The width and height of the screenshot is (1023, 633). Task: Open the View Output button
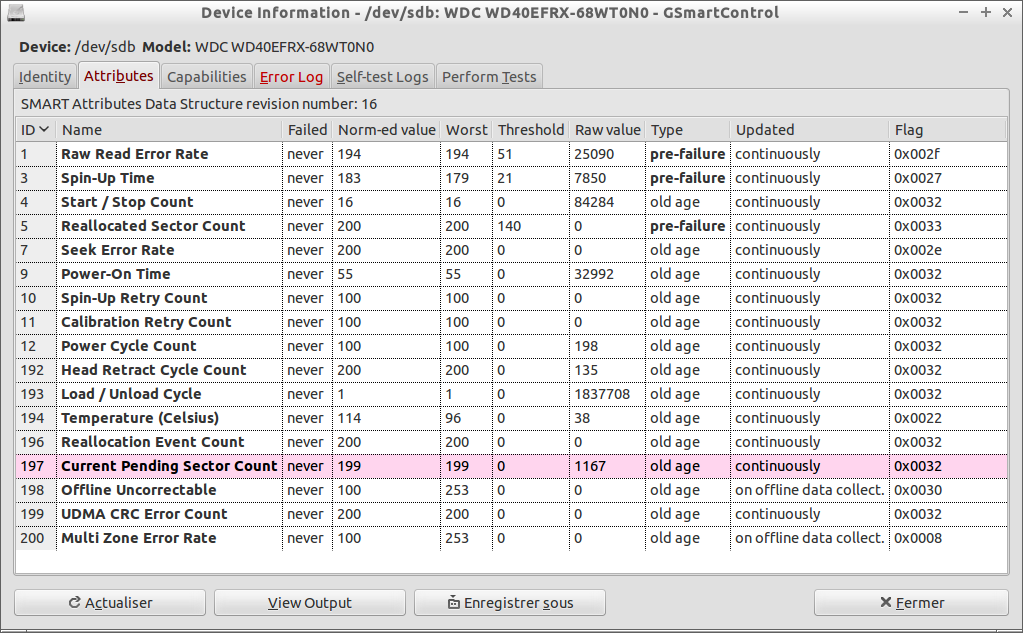click(x=310, y=602)
